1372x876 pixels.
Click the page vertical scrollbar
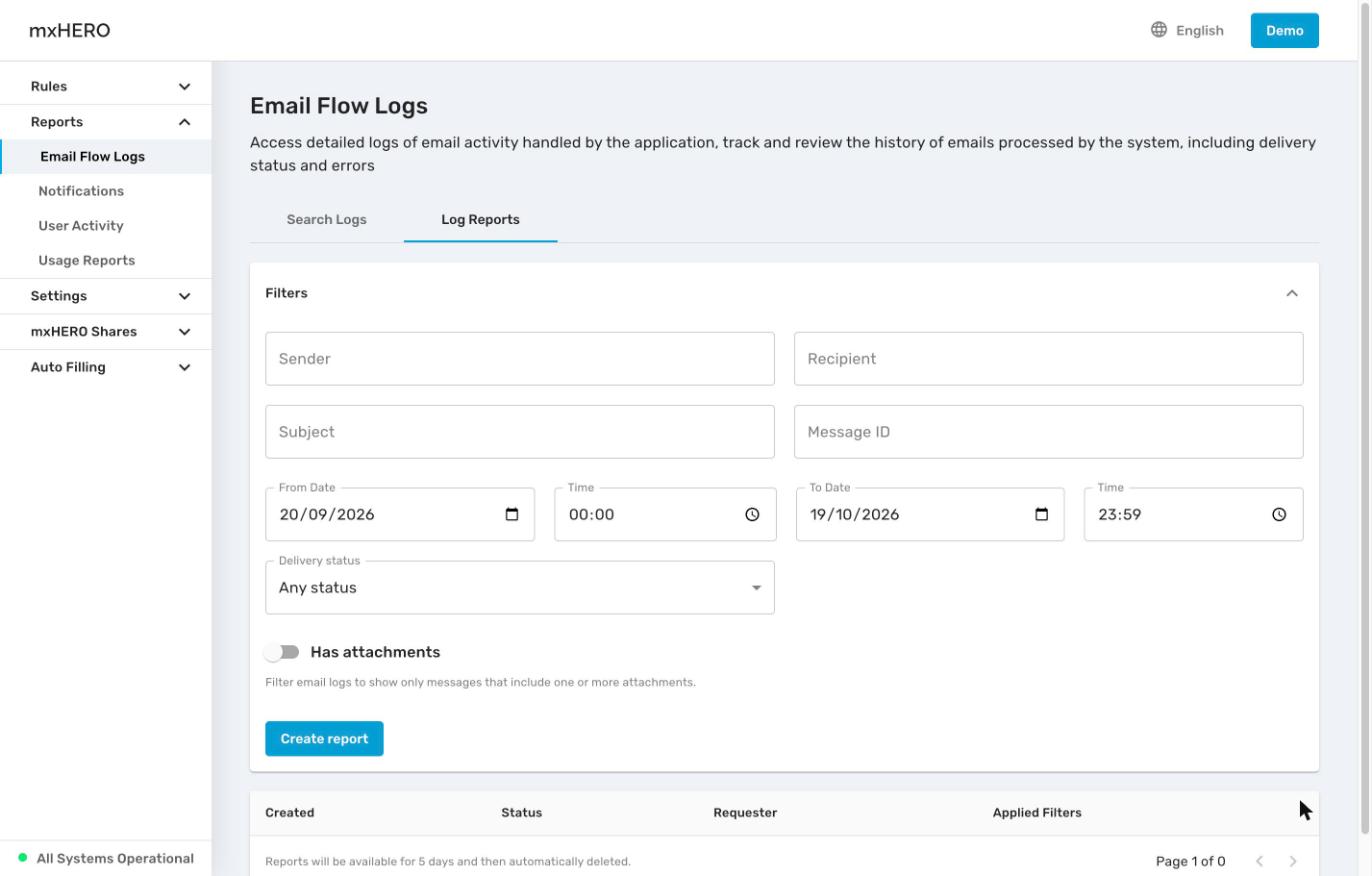point(1365,418)
